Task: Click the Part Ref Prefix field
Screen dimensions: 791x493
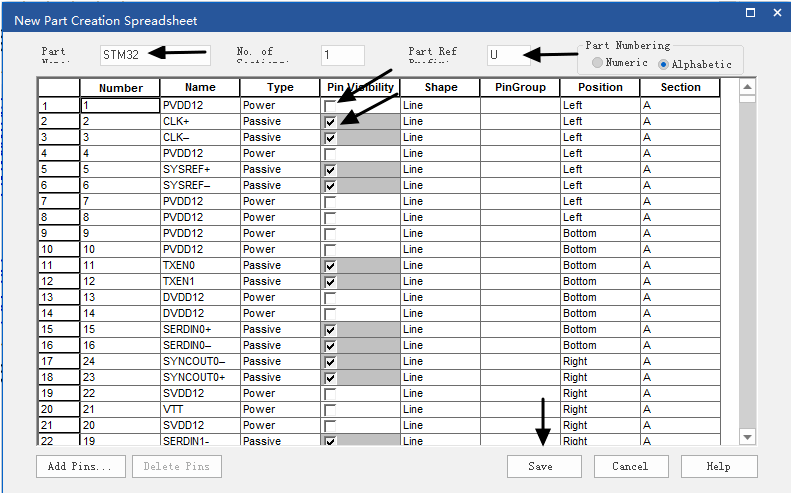Action: click(x=508, y=55)
